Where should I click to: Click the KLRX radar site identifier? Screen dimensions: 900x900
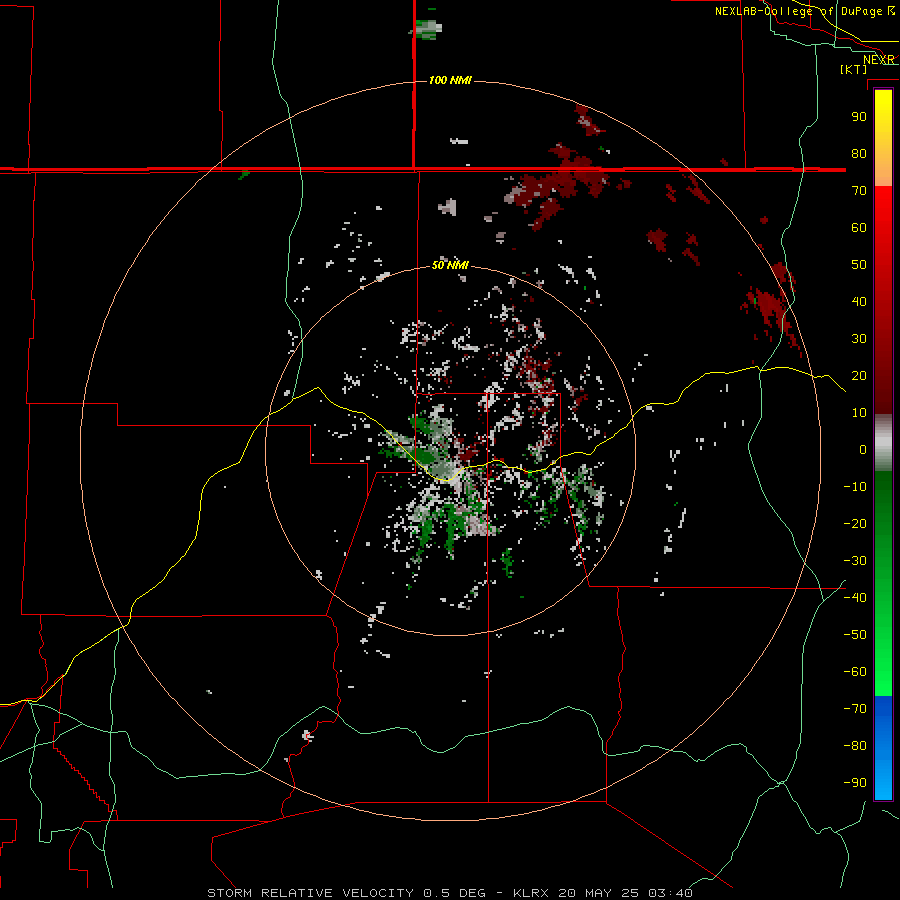532,893
